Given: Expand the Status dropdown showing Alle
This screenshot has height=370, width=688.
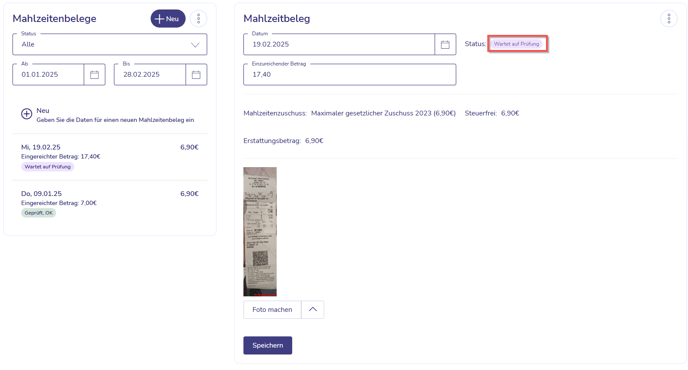Looking at the screenshot, I should (x=110, y=44).
